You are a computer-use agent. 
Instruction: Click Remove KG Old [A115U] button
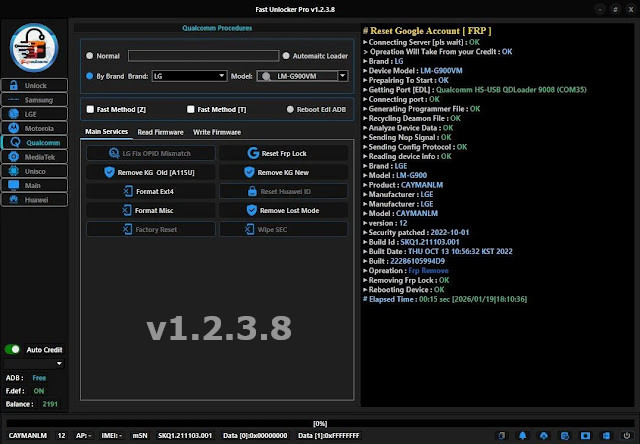[151, 172]
